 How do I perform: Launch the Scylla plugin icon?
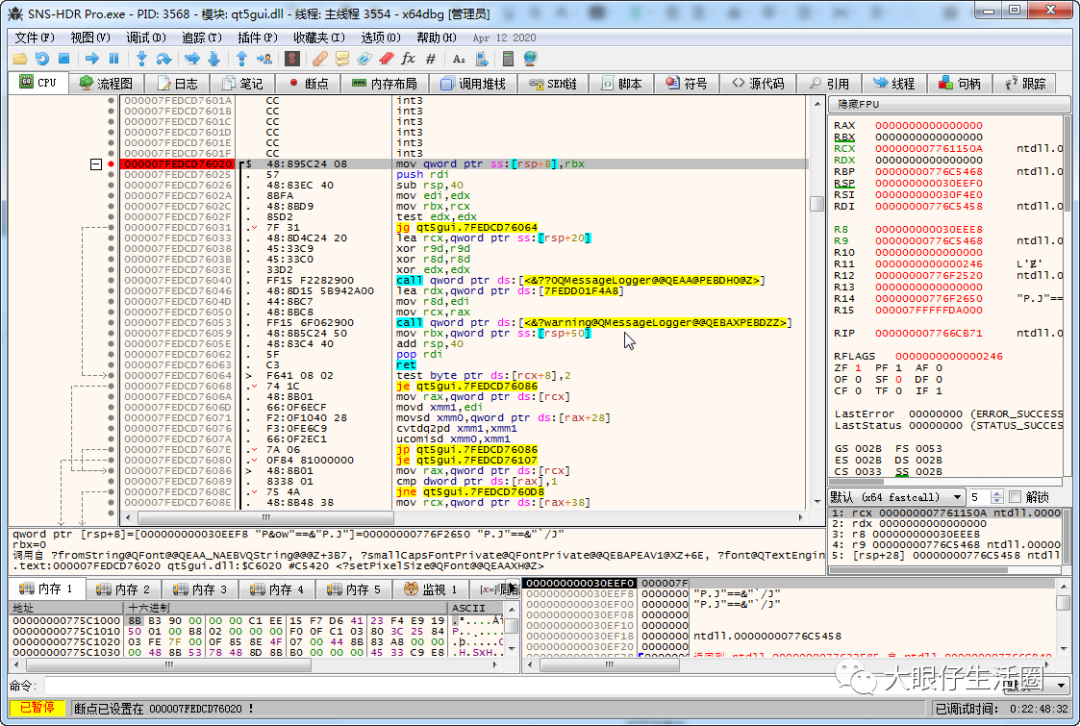pos(291,59)
